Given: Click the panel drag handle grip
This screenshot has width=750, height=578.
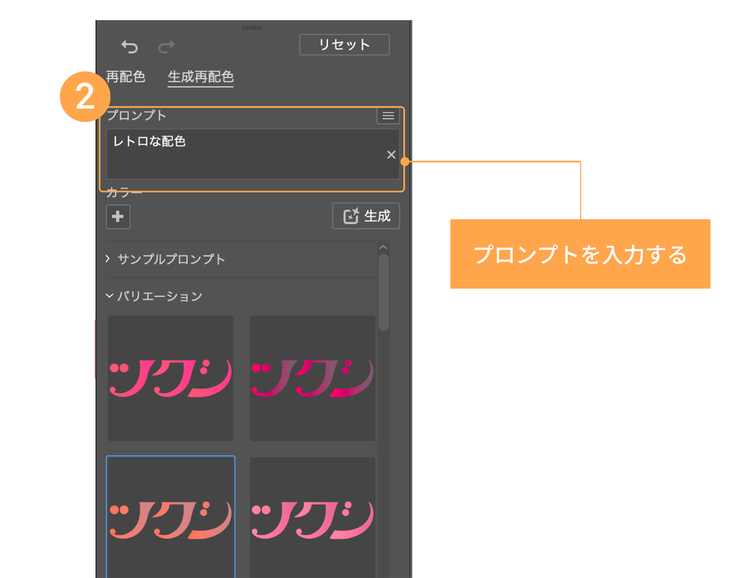Looking at the screenshot, I should coord(253,28).
